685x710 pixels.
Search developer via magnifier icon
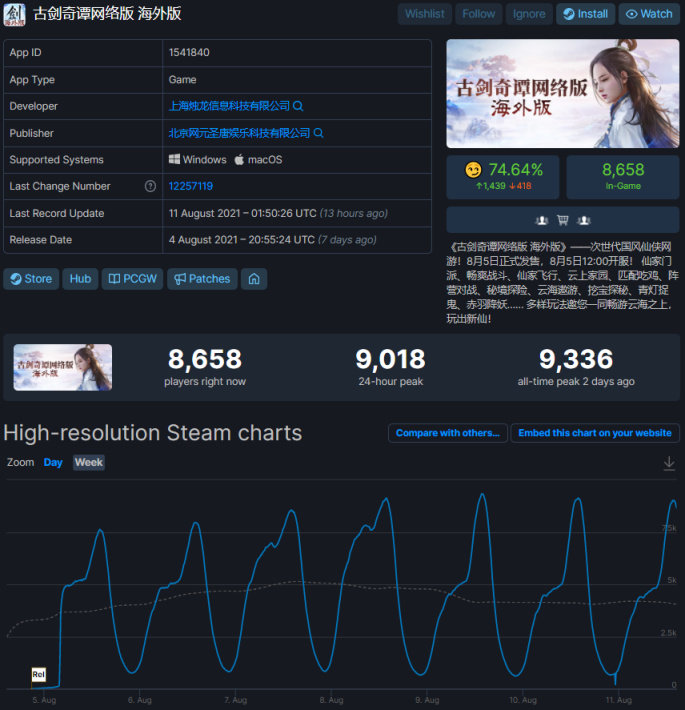[x=298, y=106]
